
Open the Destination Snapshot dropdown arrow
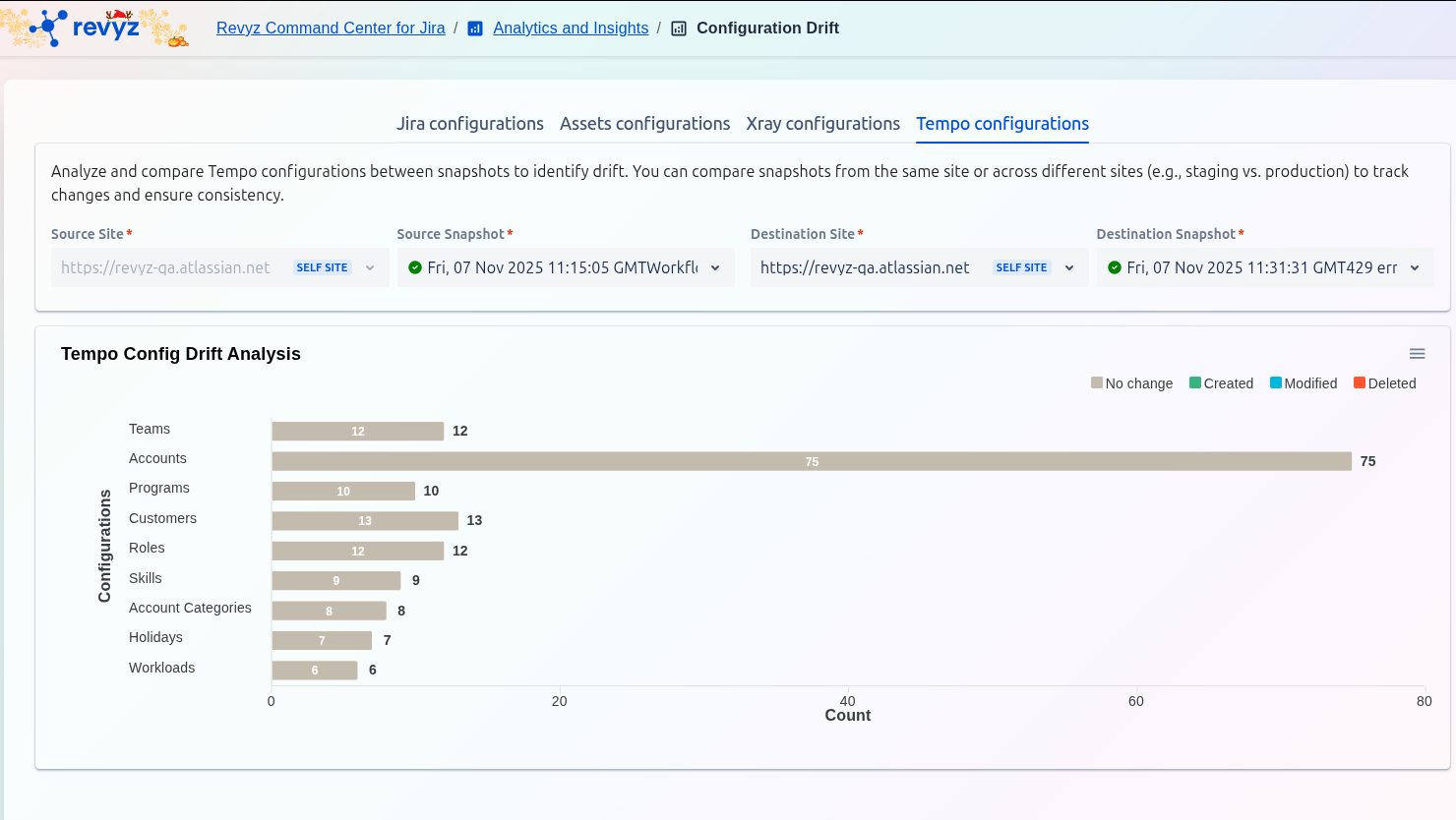(1415, 267)
